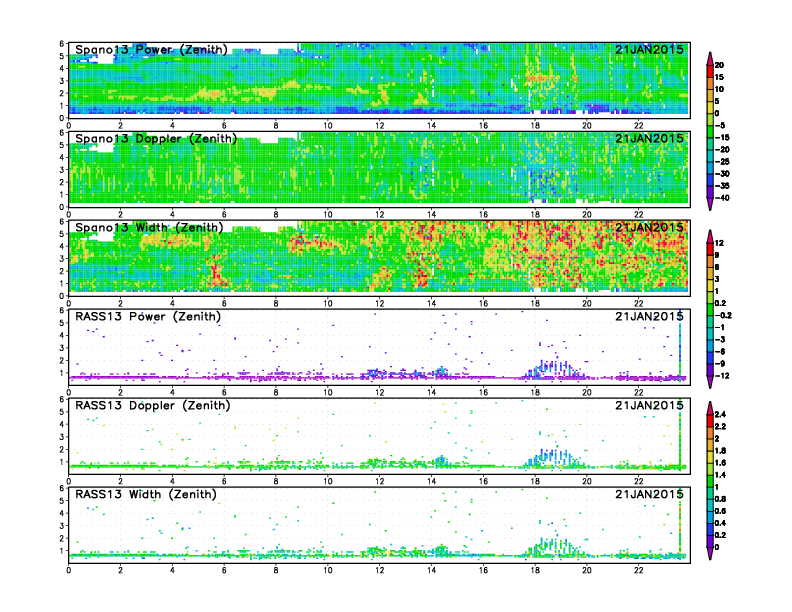Click x-axis tick 14 below the RASS13 Doppler panel
792x612 pixels.
coord(431,481)
